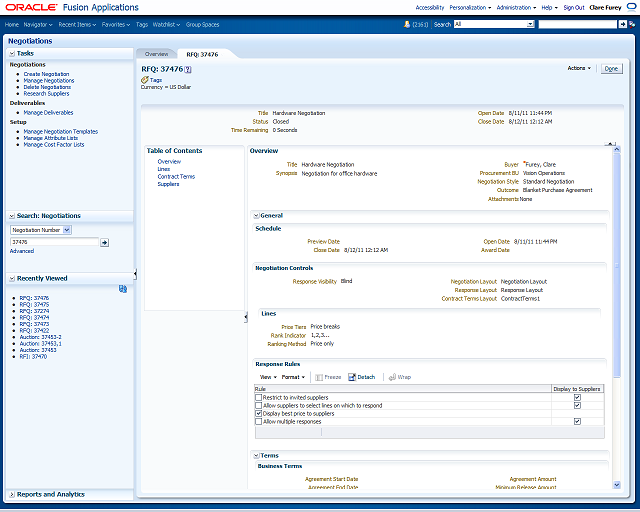
Task: Click the Done button
Action: click(611, 69)
